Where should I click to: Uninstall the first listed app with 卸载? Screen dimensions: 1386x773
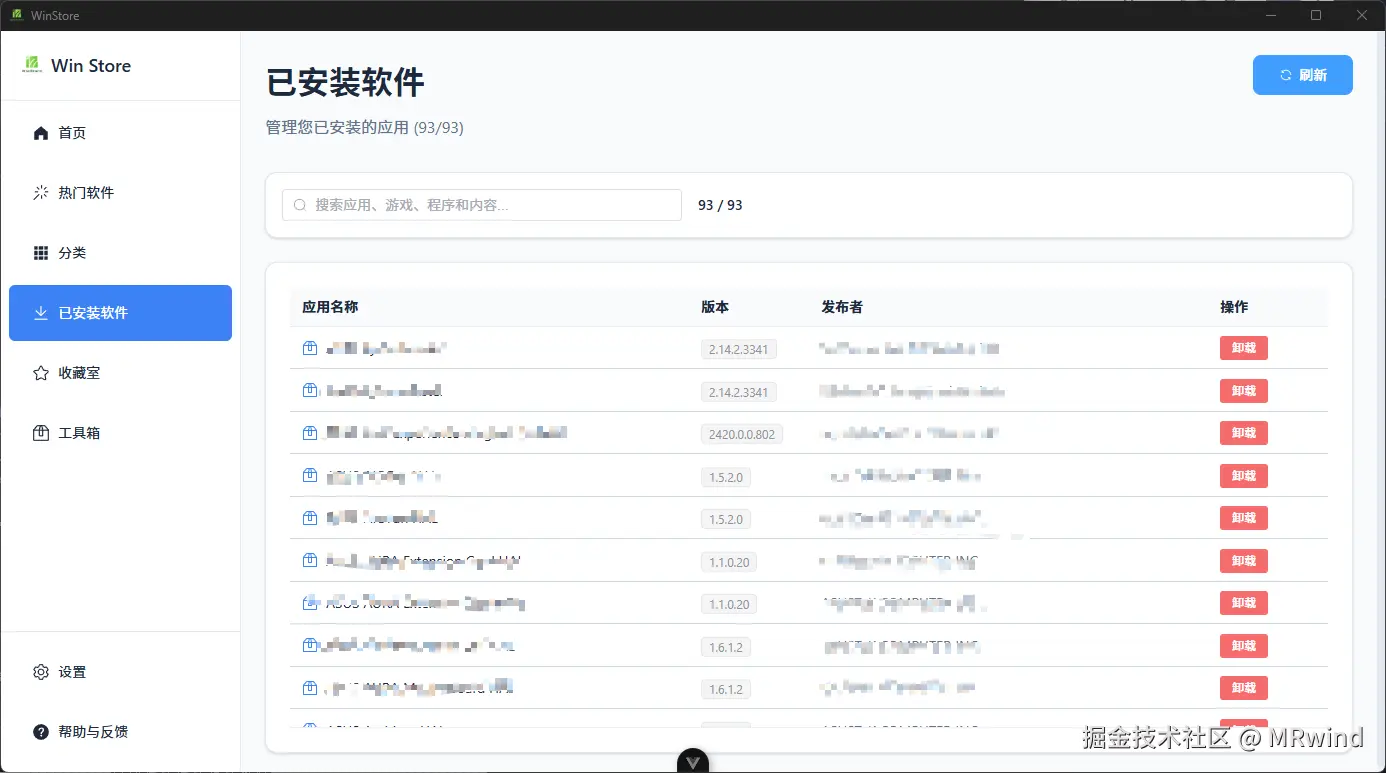point(1243,348)
